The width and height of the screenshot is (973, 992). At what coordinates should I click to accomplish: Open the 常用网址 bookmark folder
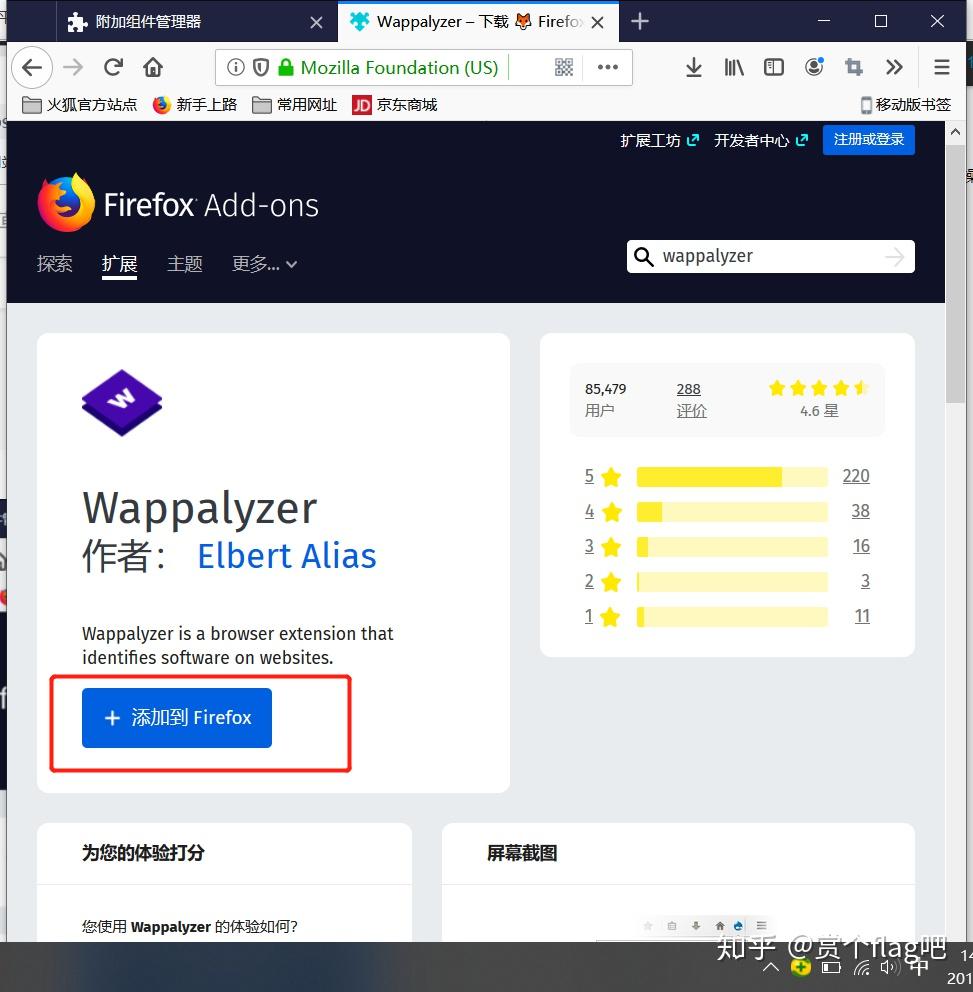coord(294,105)
